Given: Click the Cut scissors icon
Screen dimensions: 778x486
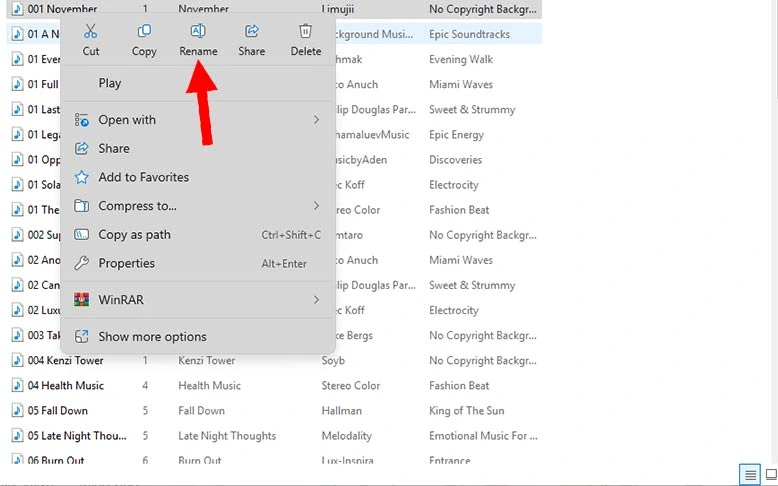Looking at the screenshot, I should [x=91, y=32].
